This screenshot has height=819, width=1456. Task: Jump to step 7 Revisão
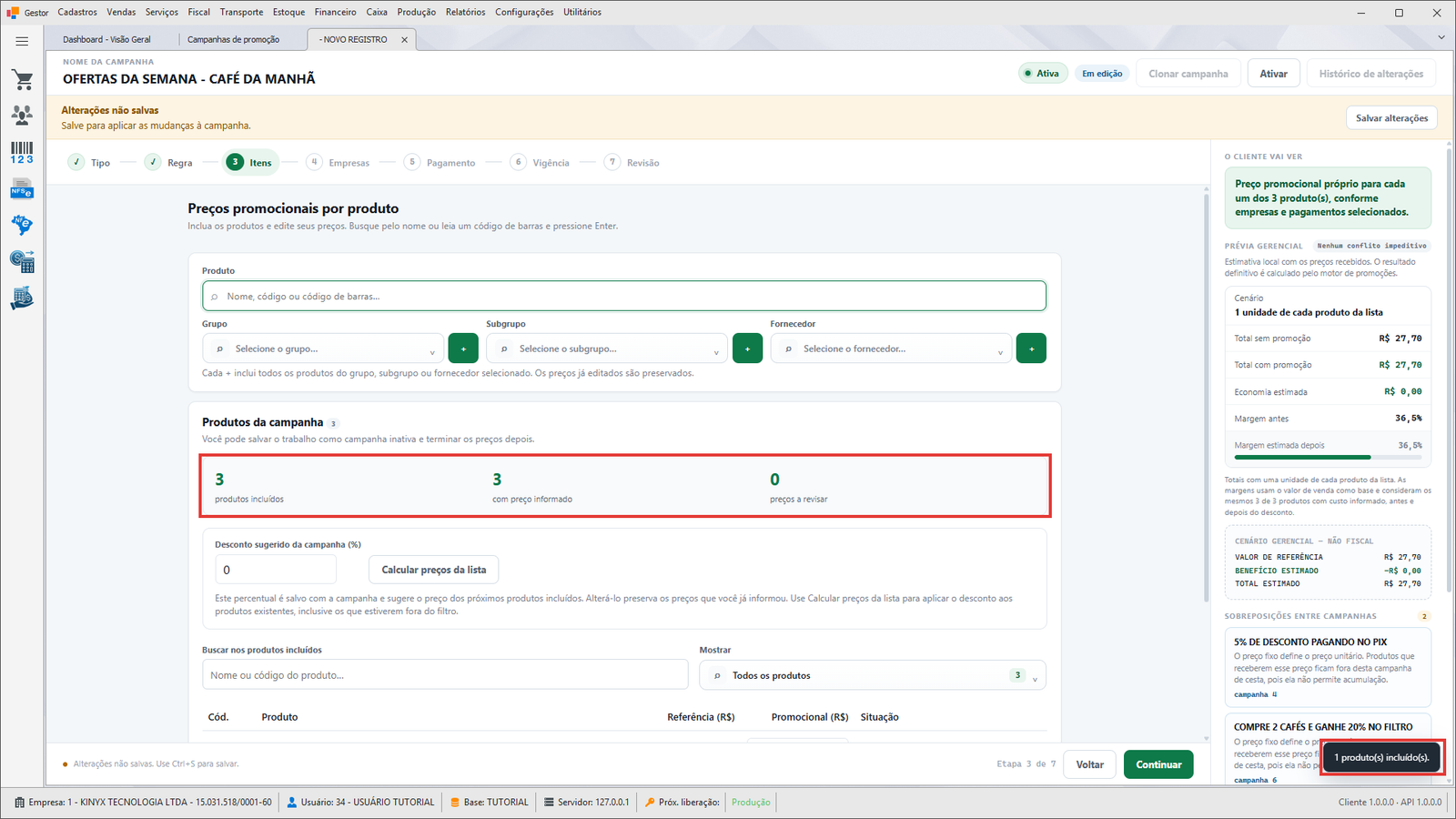(x=632, y=163)
